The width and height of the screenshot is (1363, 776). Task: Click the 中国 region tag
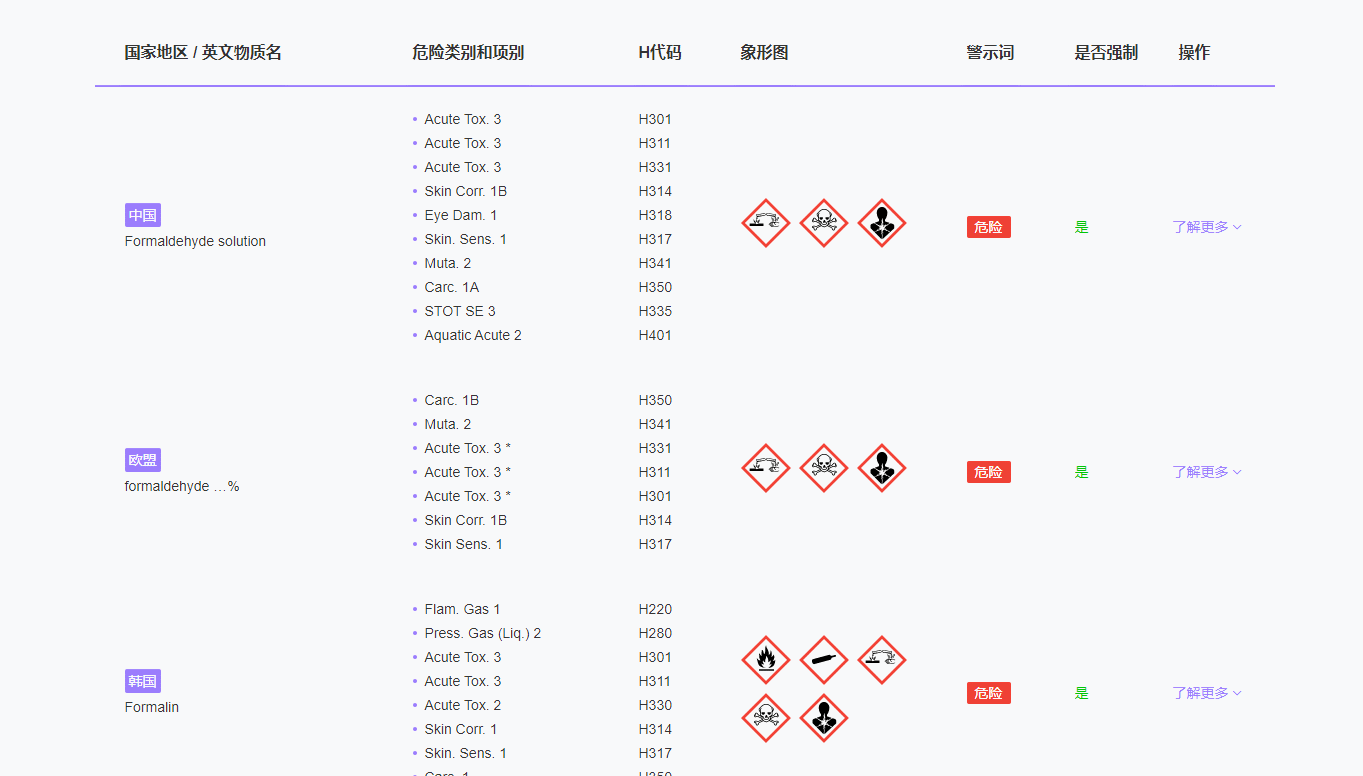143,215
